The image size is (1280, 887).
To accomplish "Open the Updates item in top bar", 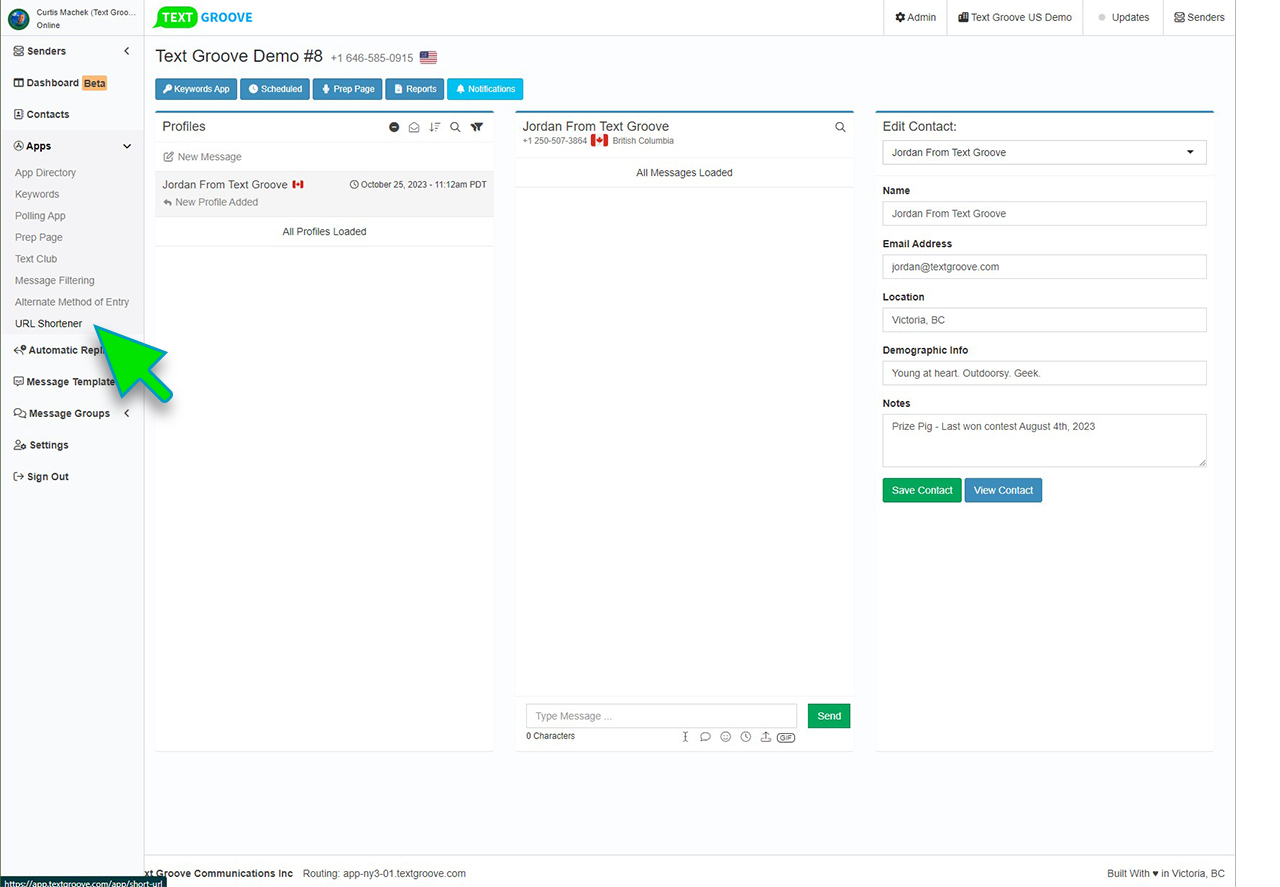I will point(1123,17).
